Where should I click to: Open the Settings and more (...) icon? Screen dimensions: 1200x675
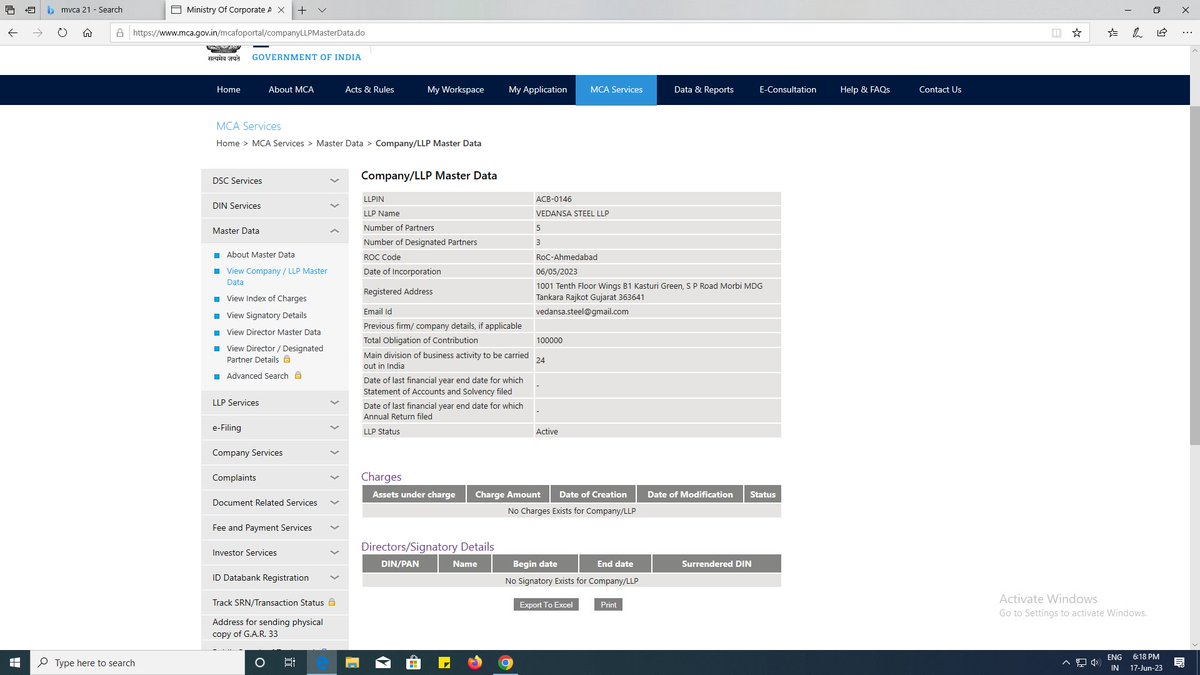tap(1187, 32)
